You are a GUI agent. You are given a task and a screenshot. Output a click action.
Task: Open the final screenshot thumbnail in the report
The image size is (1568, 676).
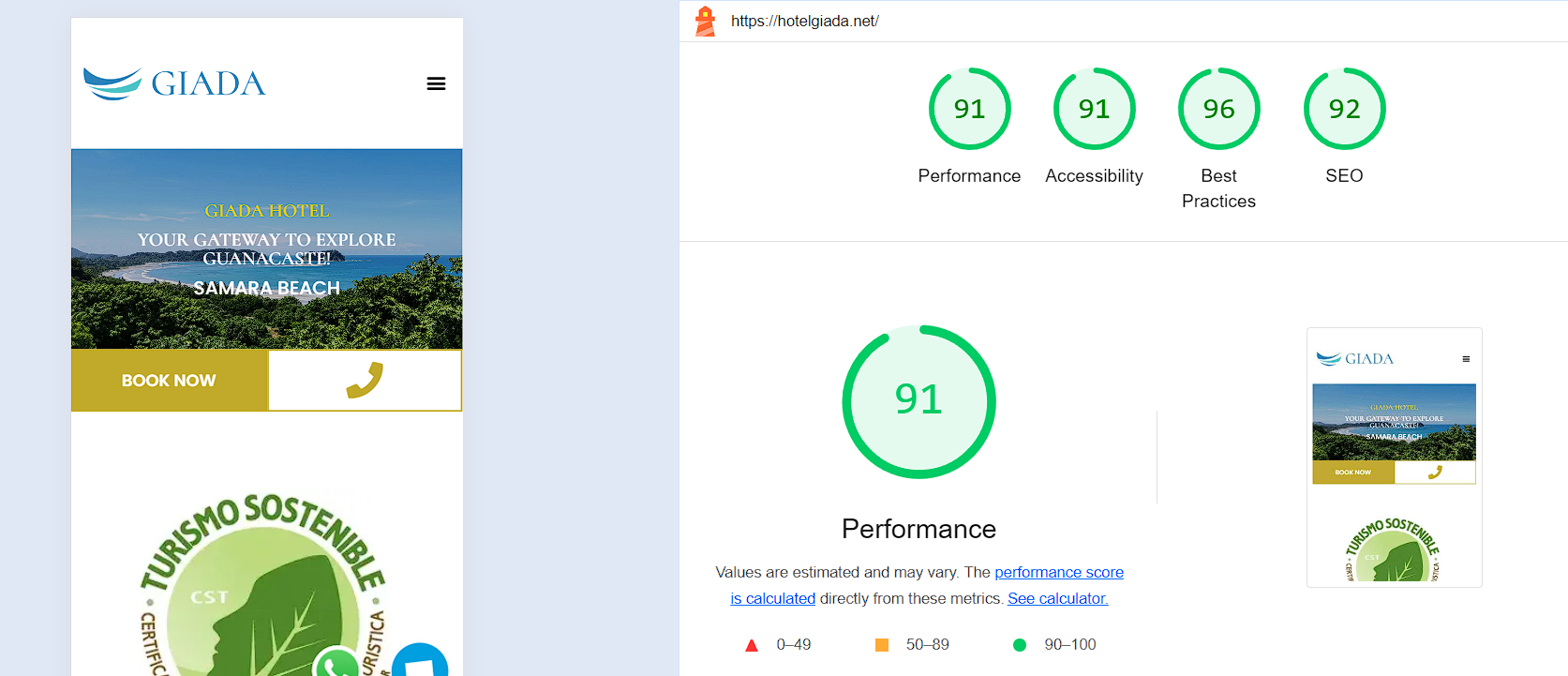point(1395,458)
